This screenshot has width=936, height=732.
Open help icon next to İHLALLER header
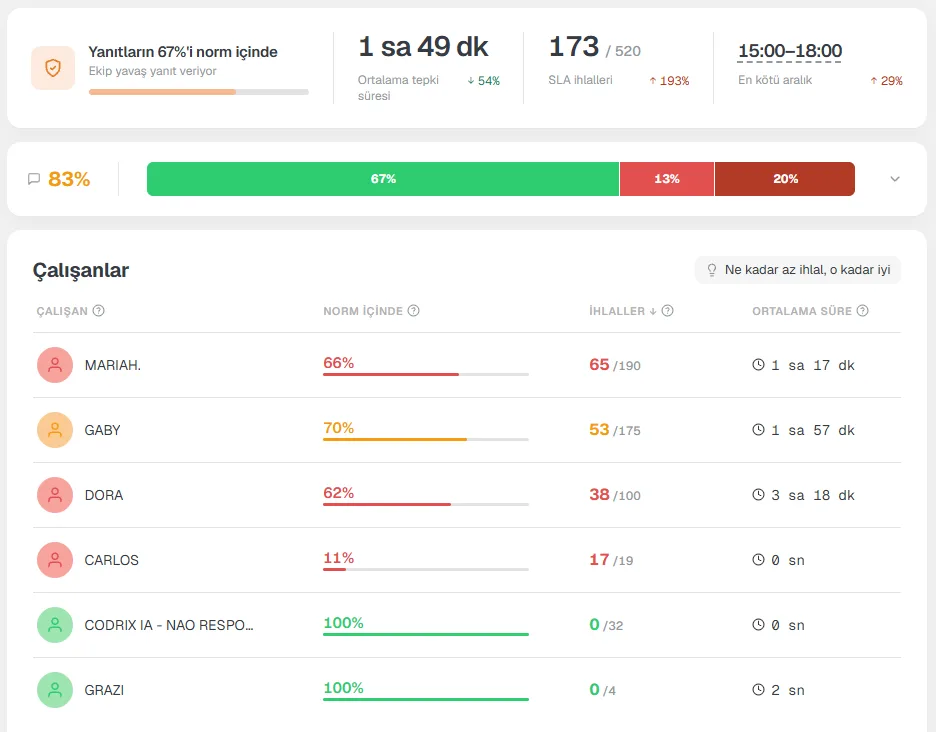click(667, 310)
